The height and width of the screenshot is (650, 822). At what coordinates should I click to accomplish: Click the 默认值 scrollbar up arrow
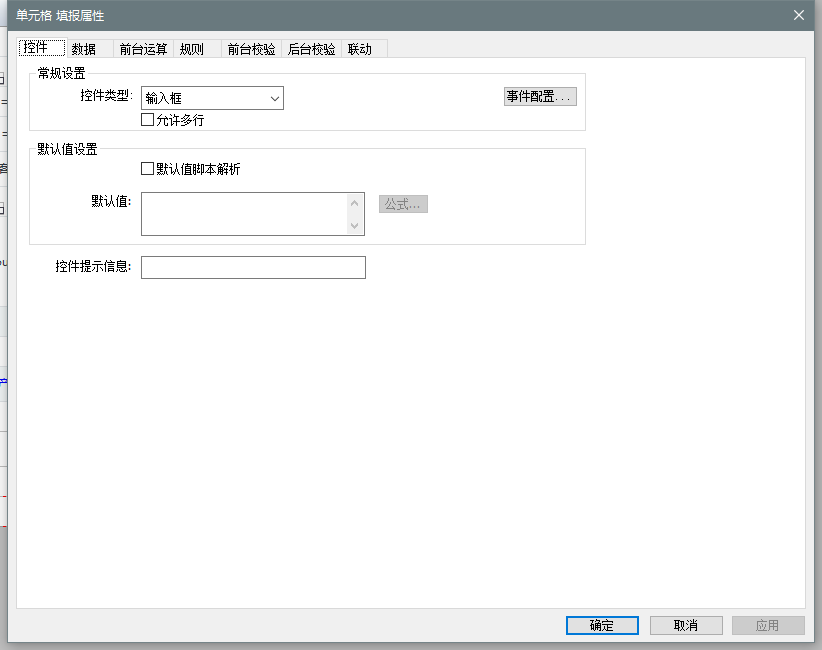[354, 202]
